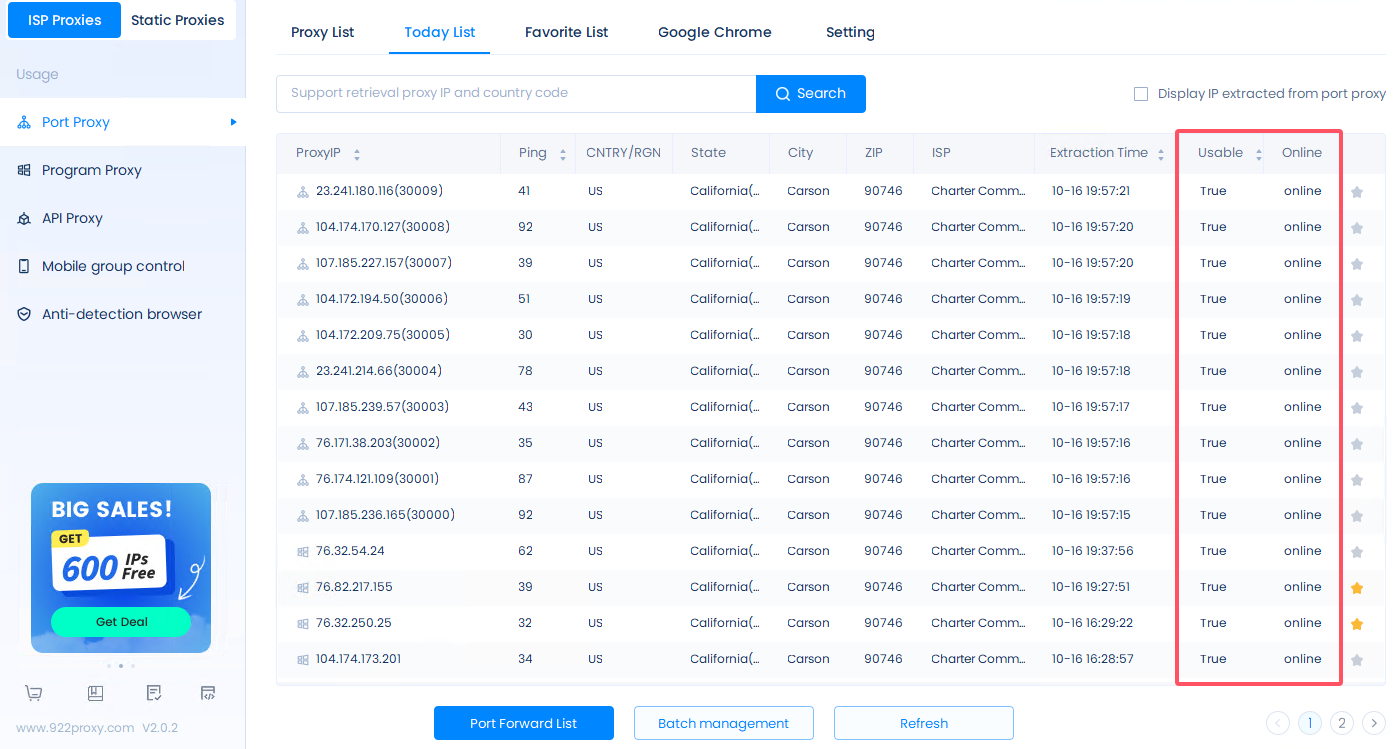
Task: Click program proxy icon beside 76.32.54.24
Action: (x=303, y=552)
